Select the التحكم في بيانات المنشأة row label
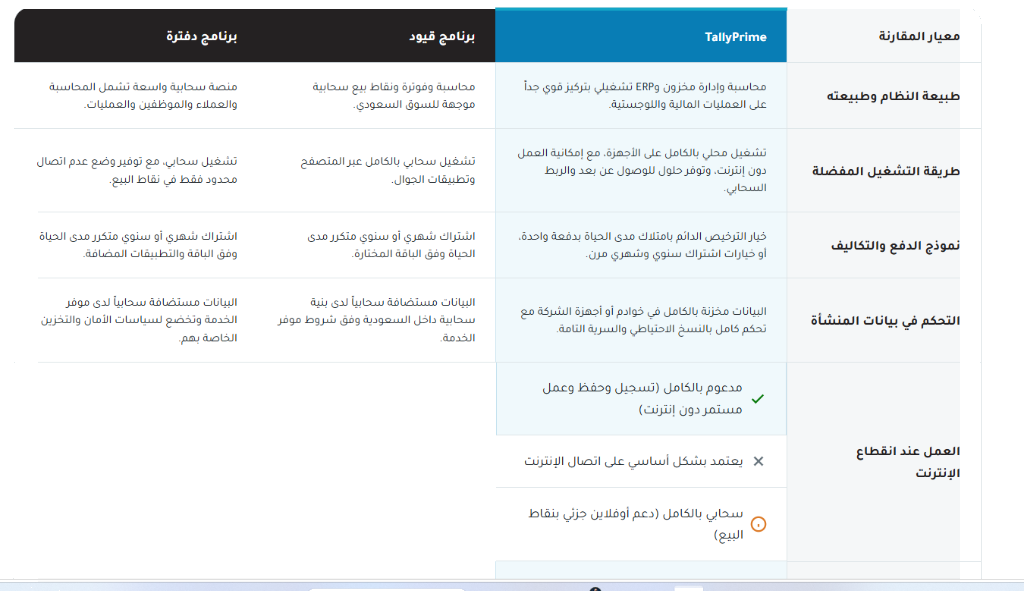Viewport: 1024px width, 591px height. 885,321
